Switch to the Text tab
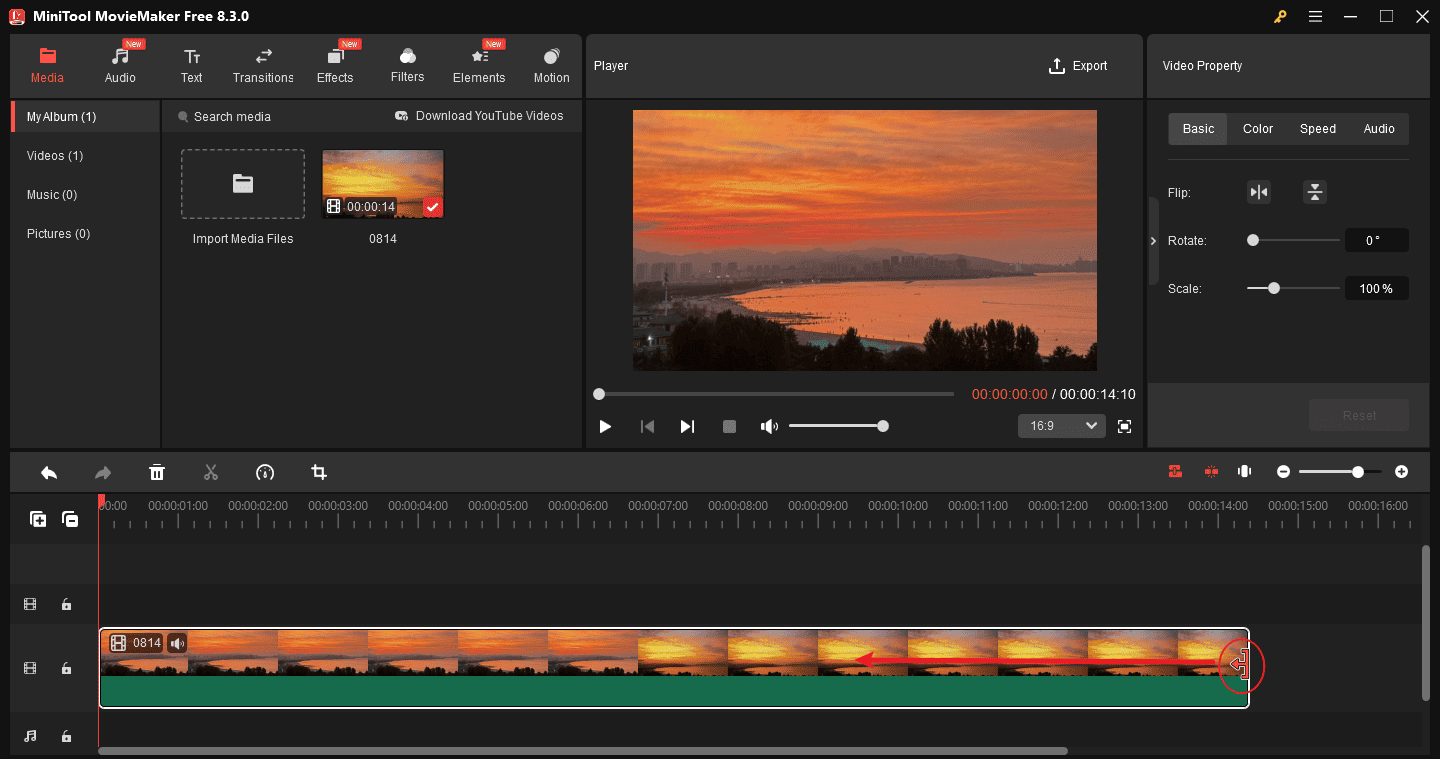Viewport: 1440px width, 759px height. (x=192, y=65)
